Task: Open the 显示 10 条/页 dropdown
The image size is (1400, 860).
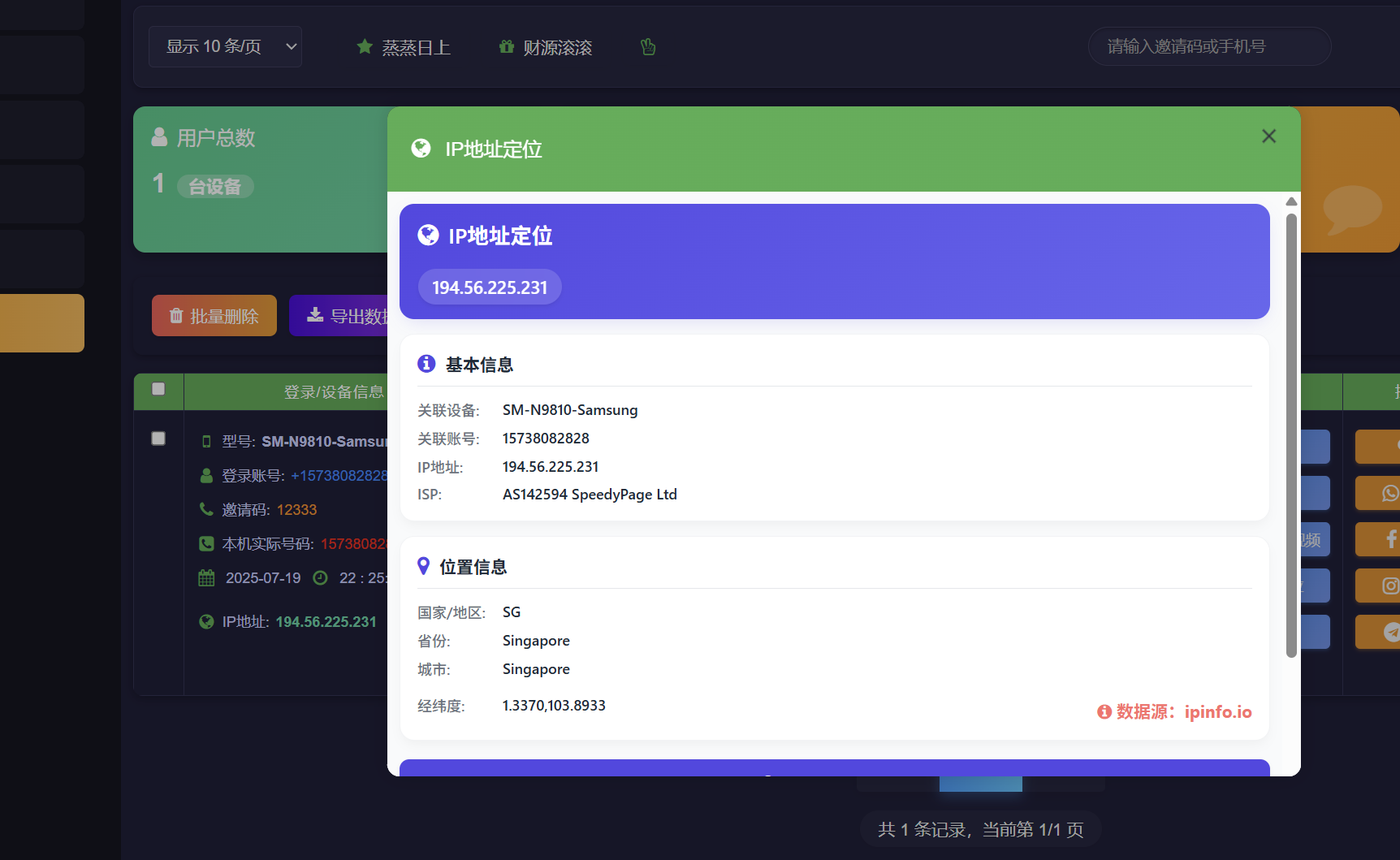Action: click(x=225, y=47)
